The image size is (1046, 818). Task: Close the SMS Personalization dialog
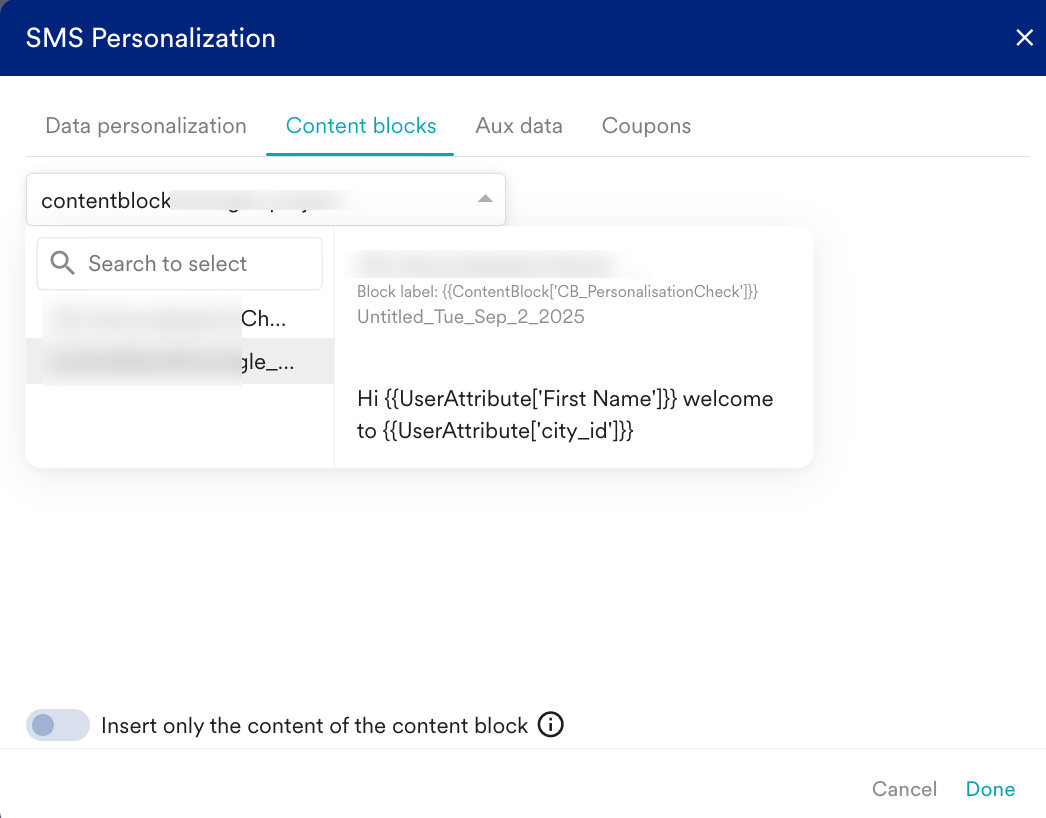1024,38
